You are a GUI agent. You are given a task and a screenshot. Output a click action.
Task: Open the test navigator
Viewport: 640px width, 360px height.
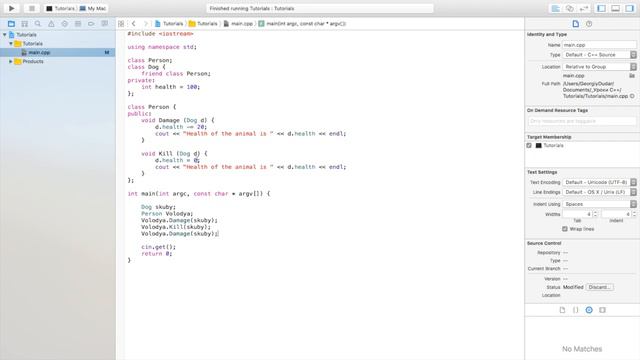pos(64,24)
